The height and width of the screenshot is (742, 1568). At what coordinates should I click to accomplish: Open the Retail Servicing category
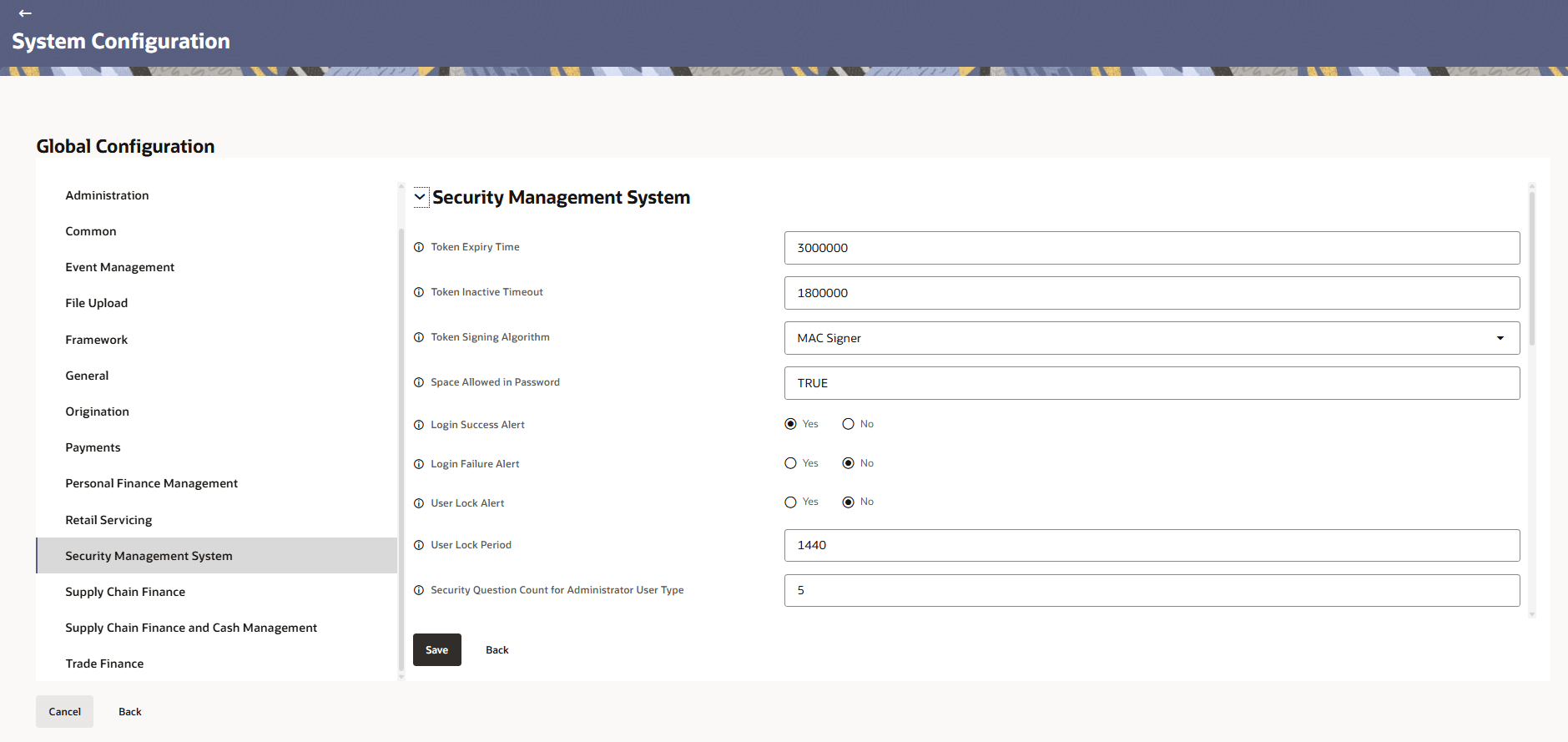click(x=216, y=520)
